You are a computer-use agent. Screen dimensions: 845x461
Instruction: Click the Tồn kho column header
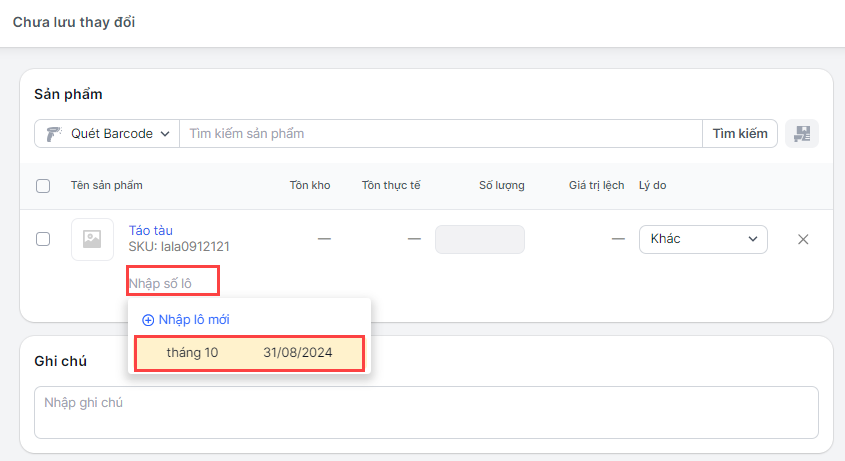tap(310, 185)
